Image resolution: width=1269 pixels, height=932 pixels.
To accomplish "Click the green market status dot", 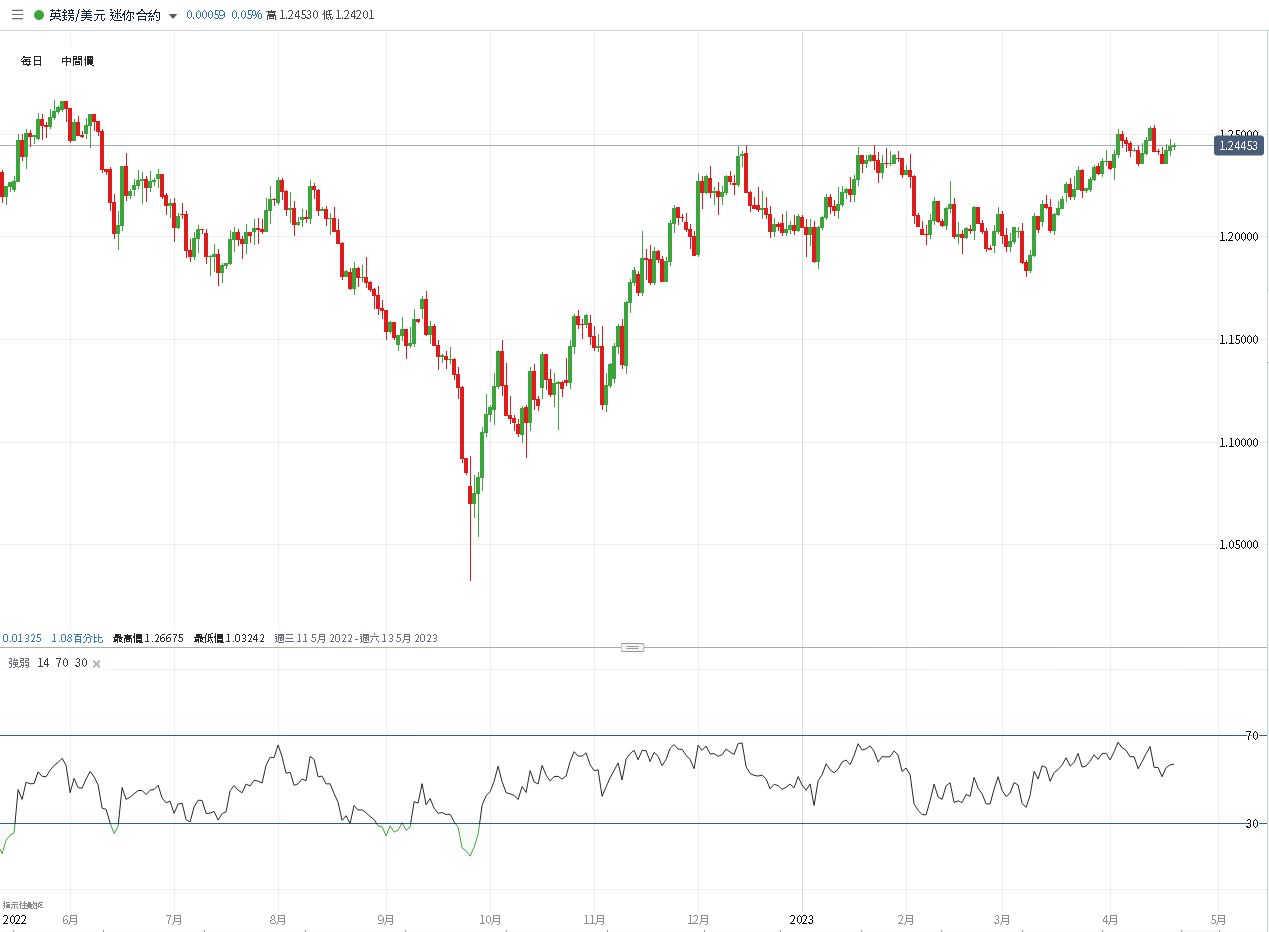I will [x=39, y=15].
